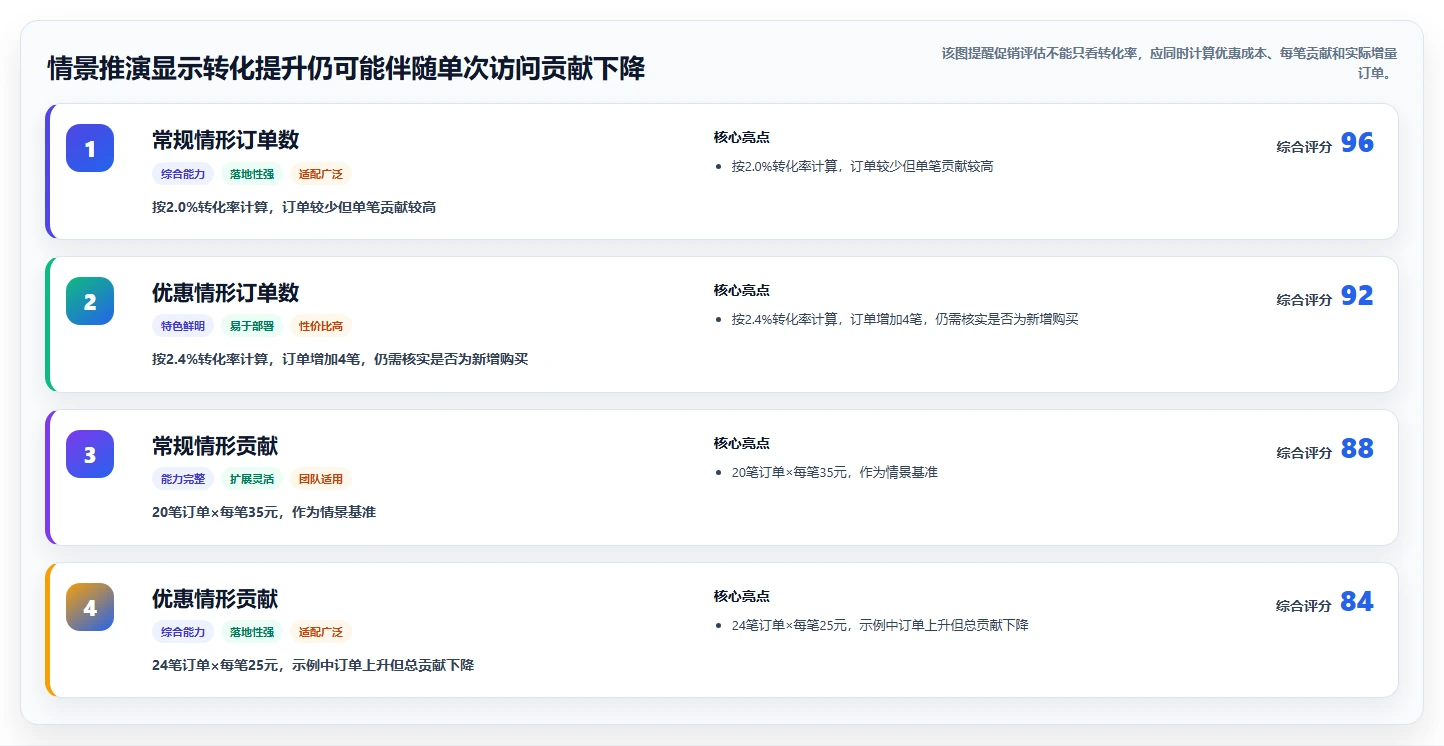Click the 落地性强 tag in 优惠情形贡献 card
Image resolution: width=1444 pixels, height=746 pixels.
coord(252,632)
